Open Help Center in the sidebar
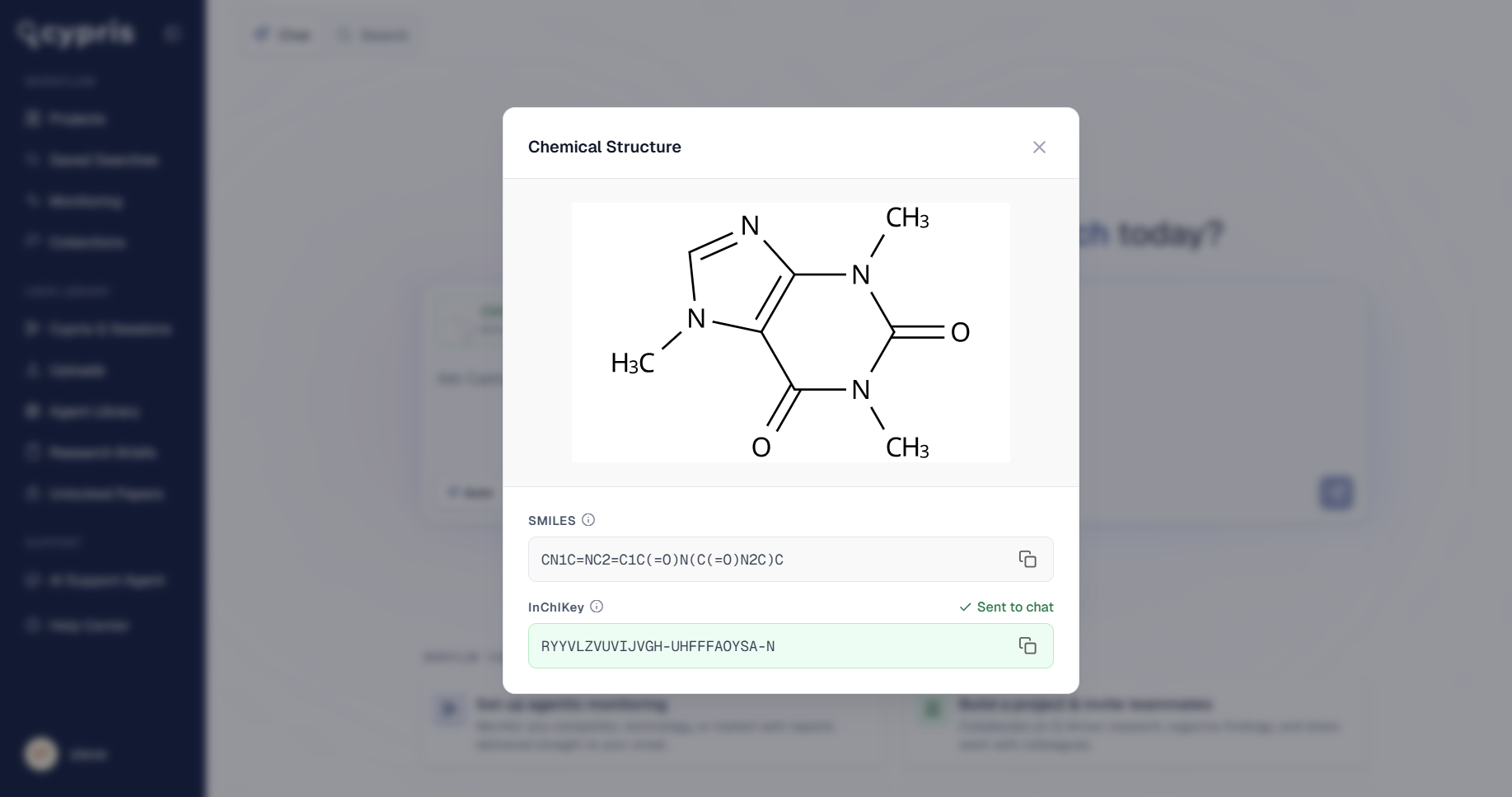The image size is (1512, 797). (88, 626)
